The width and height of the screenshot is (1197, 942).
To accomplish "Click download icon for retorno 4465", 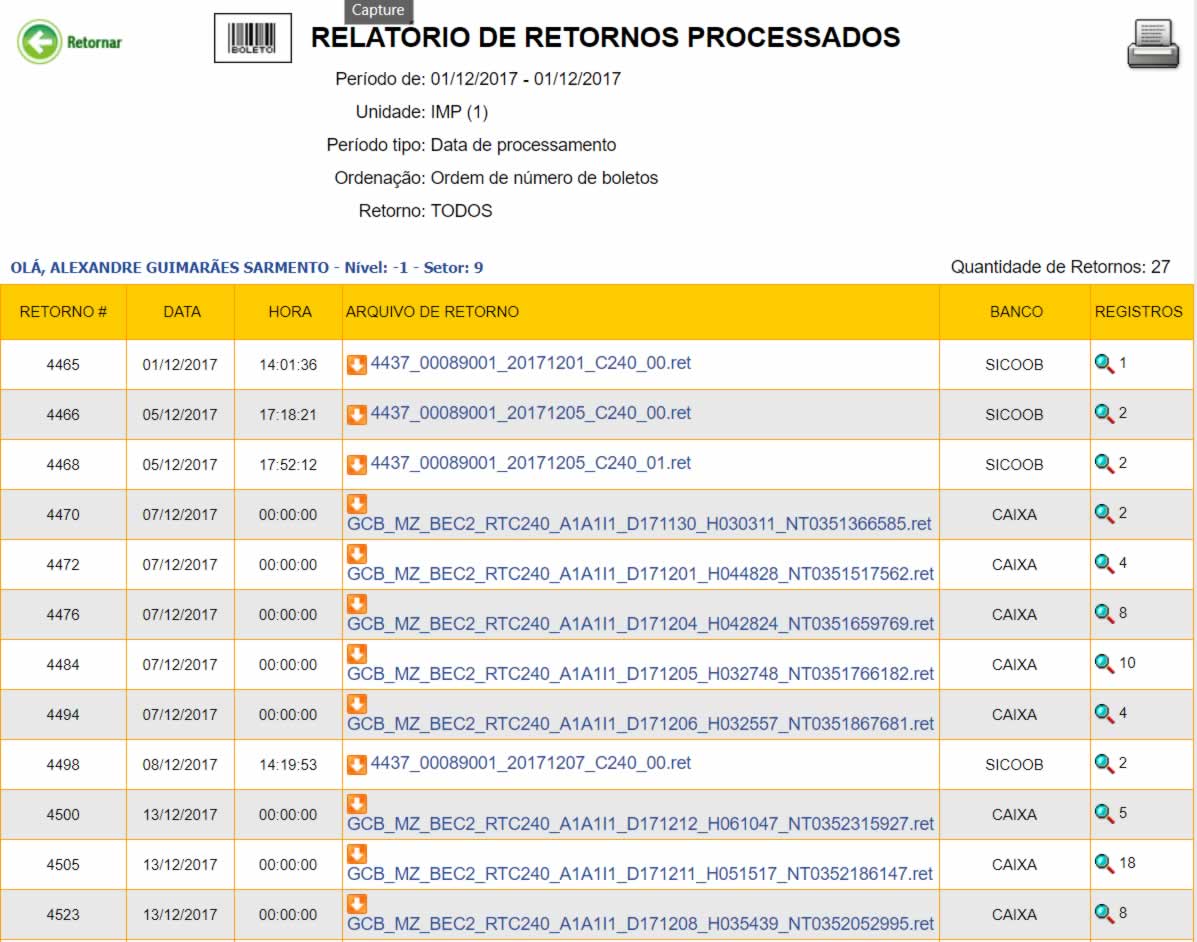I will pos(357,364).
